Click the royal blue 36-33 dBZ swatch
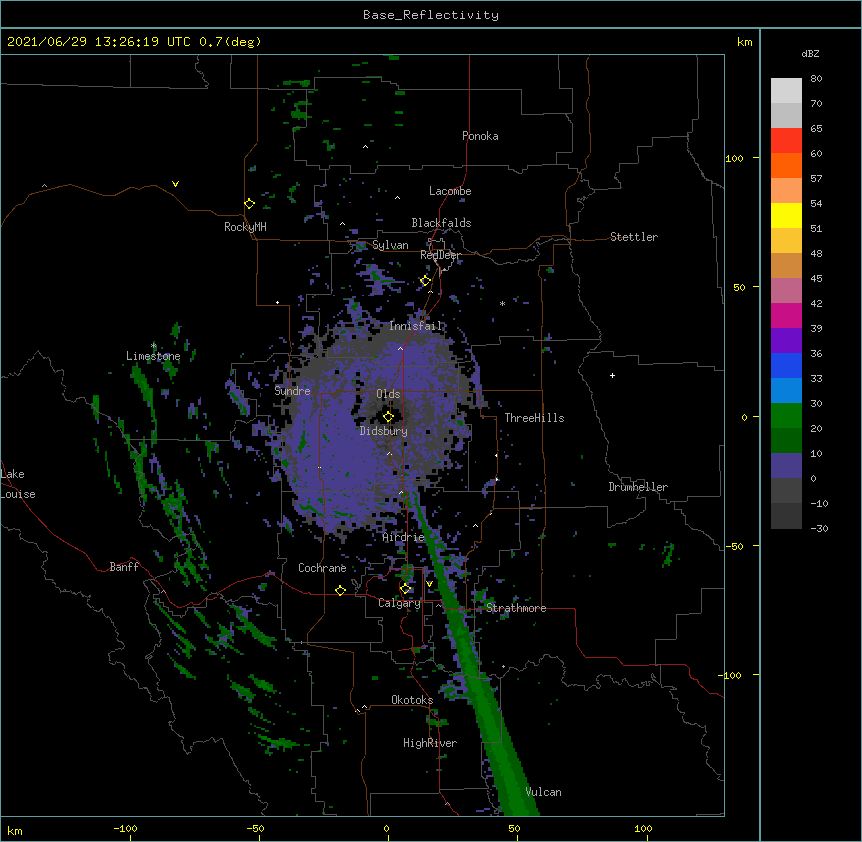Image resolution: width=862 pixels, height=842 pixels. 786,365
